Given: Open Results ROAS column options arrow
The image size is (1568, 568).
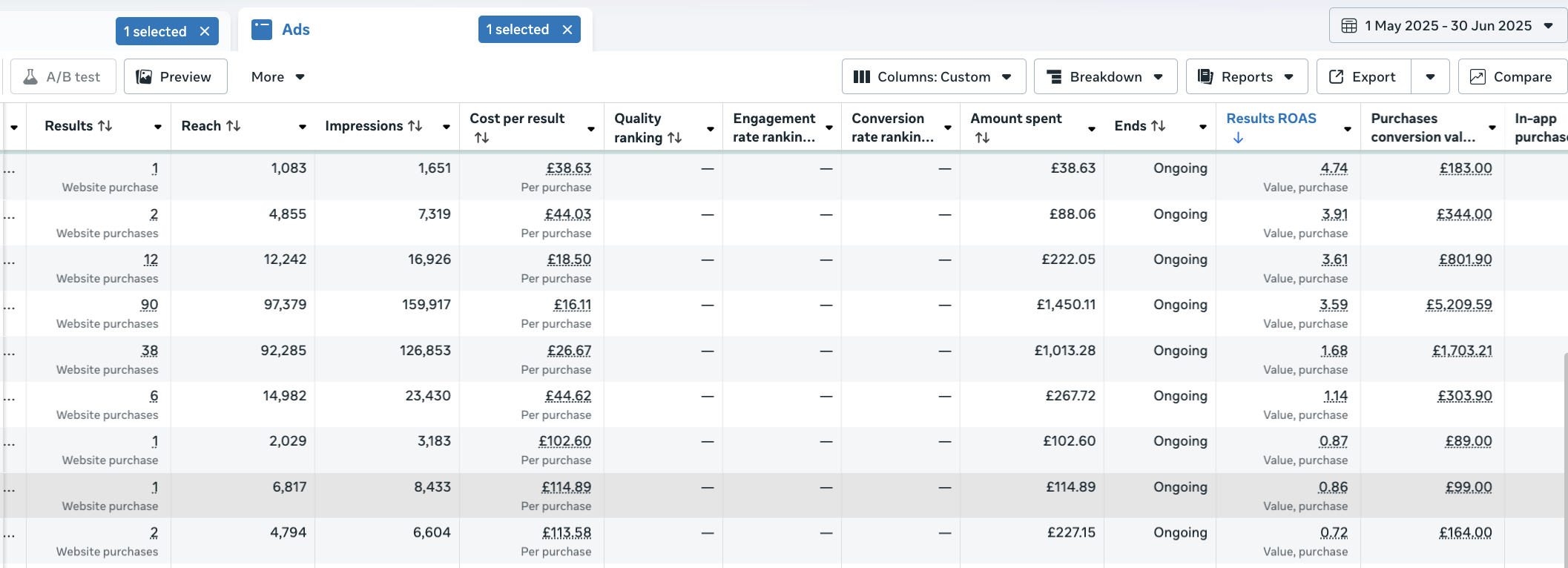Looking at the screenshot, I should point(1348,128).
